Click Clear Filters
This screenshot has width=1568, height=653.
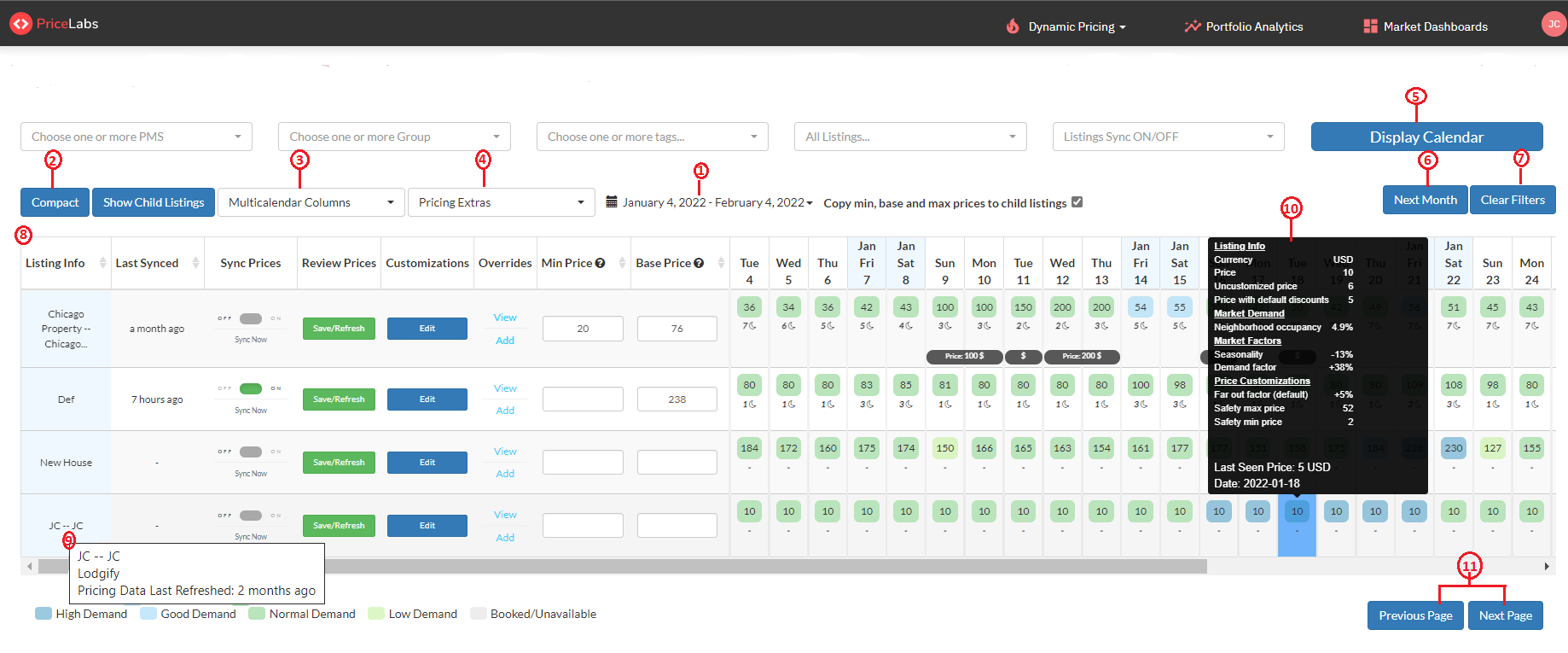point(1513,200)
